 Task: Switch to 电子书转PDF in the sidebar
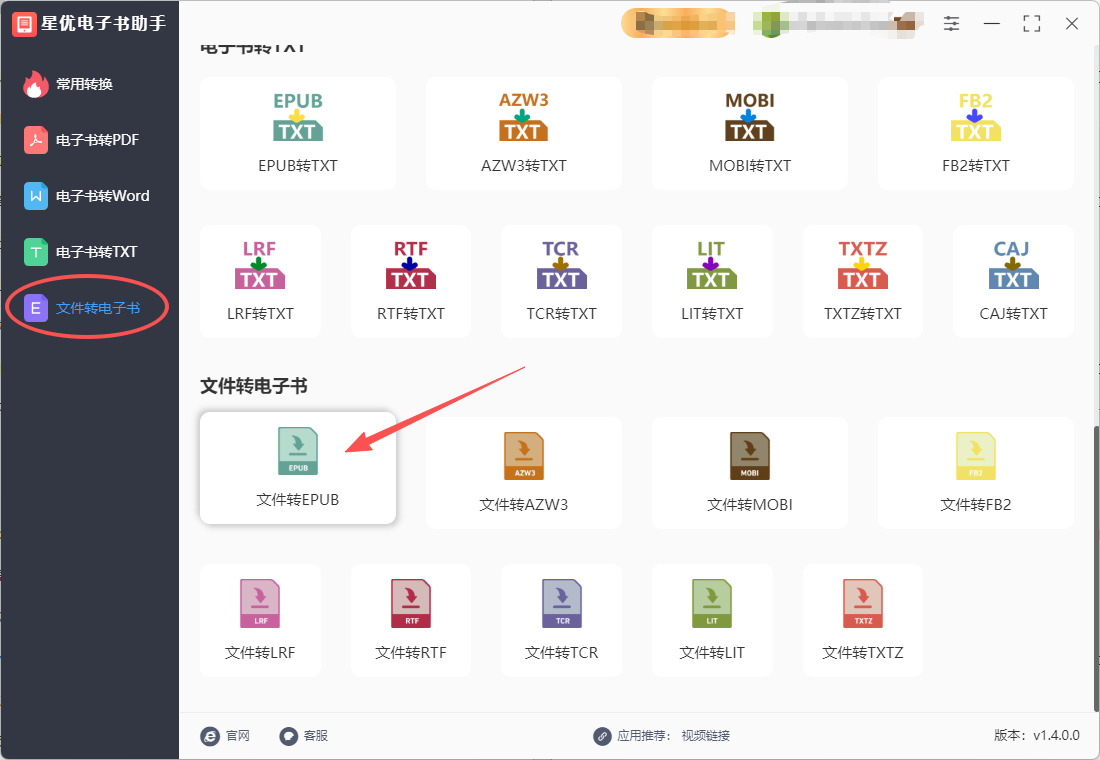(89, 140)
